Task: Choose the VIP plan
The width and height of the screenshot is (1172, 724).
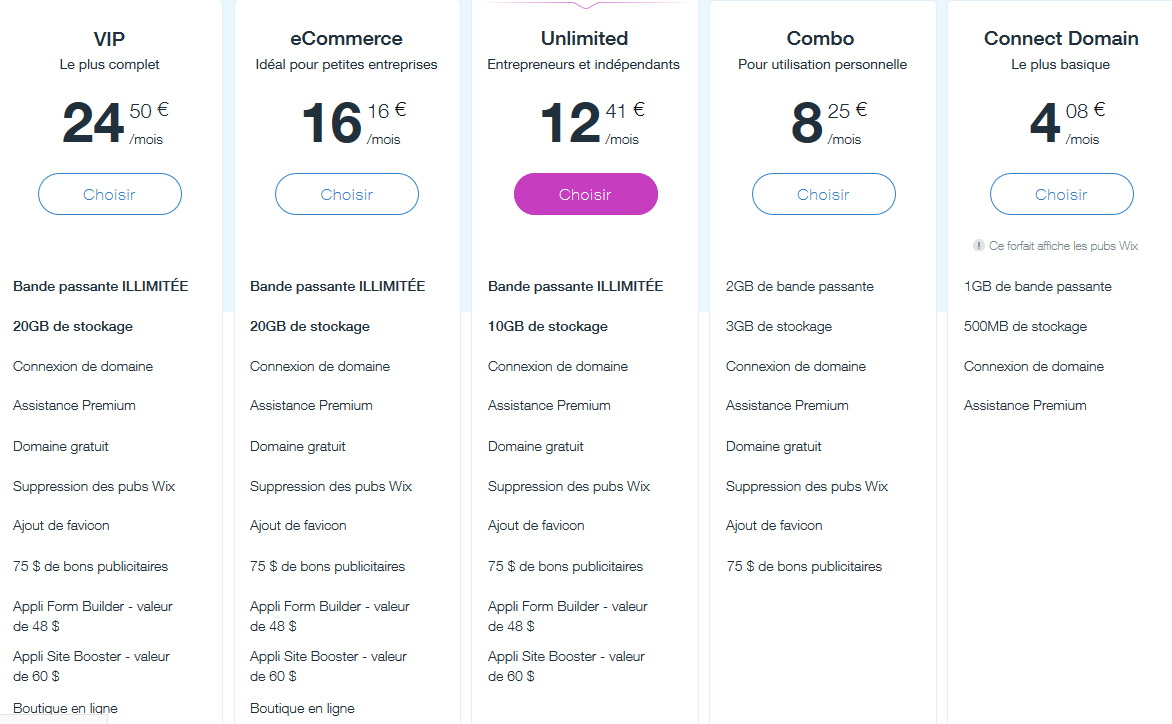Action: [x=110, y=194]
